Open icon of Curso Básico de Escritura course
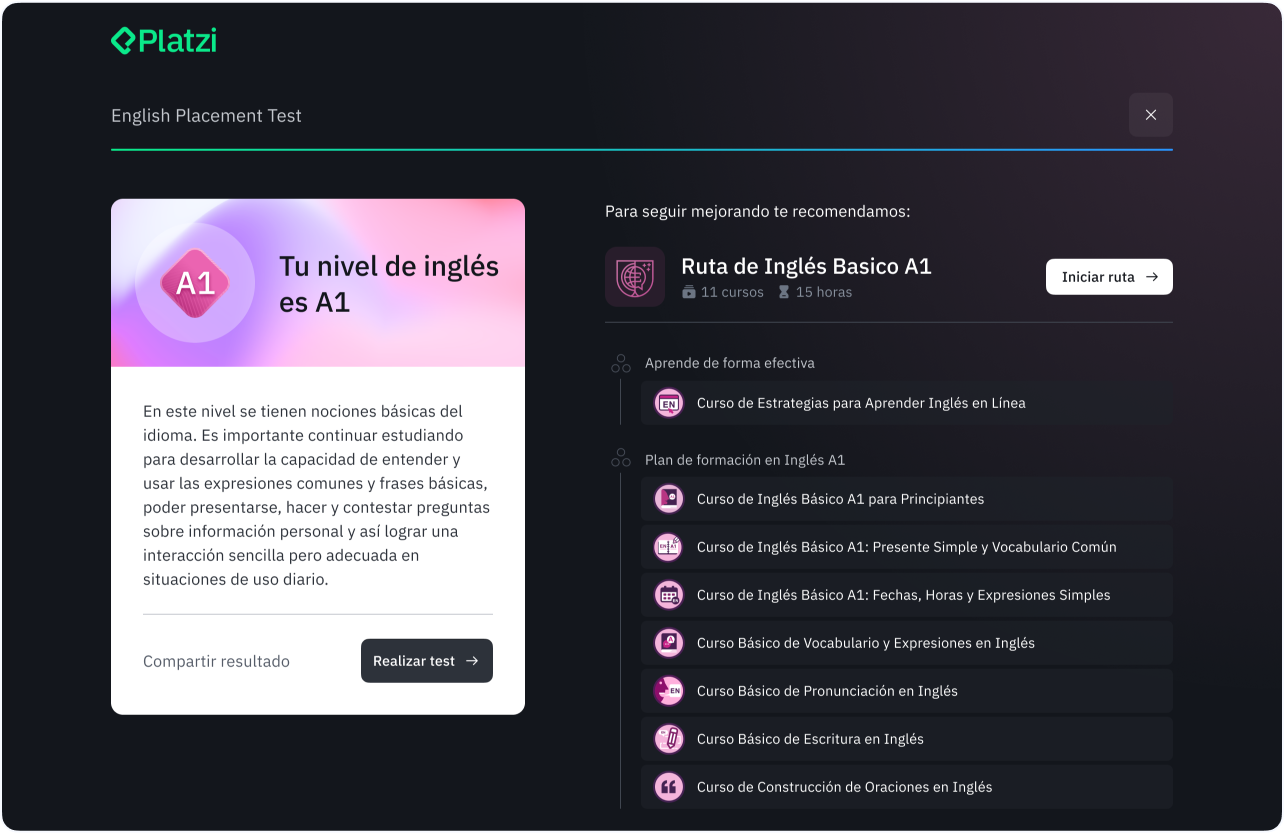Viewport: 1284px width, 833px height. click(668, 739)
